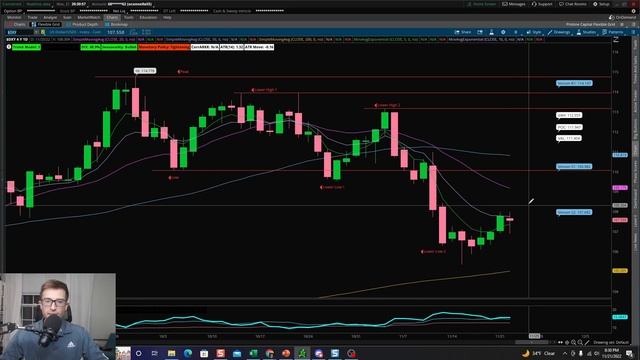Click the zoom out magnifier icon
This screenshot has width=640, height=360.
tap(580, 342)
